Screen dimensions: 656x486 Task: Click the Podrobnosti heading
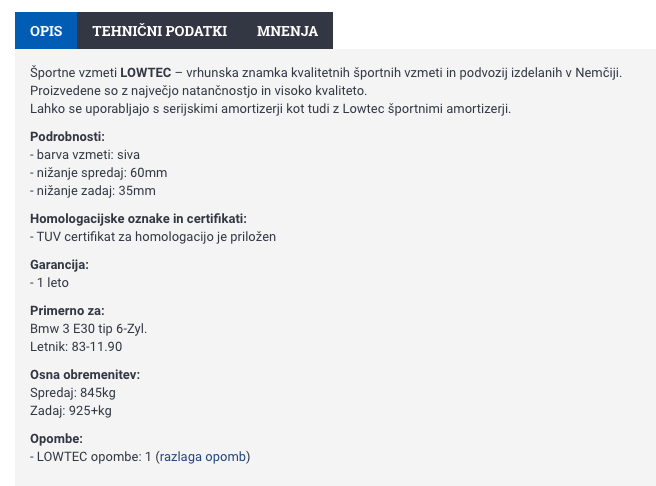pos(67,137)
